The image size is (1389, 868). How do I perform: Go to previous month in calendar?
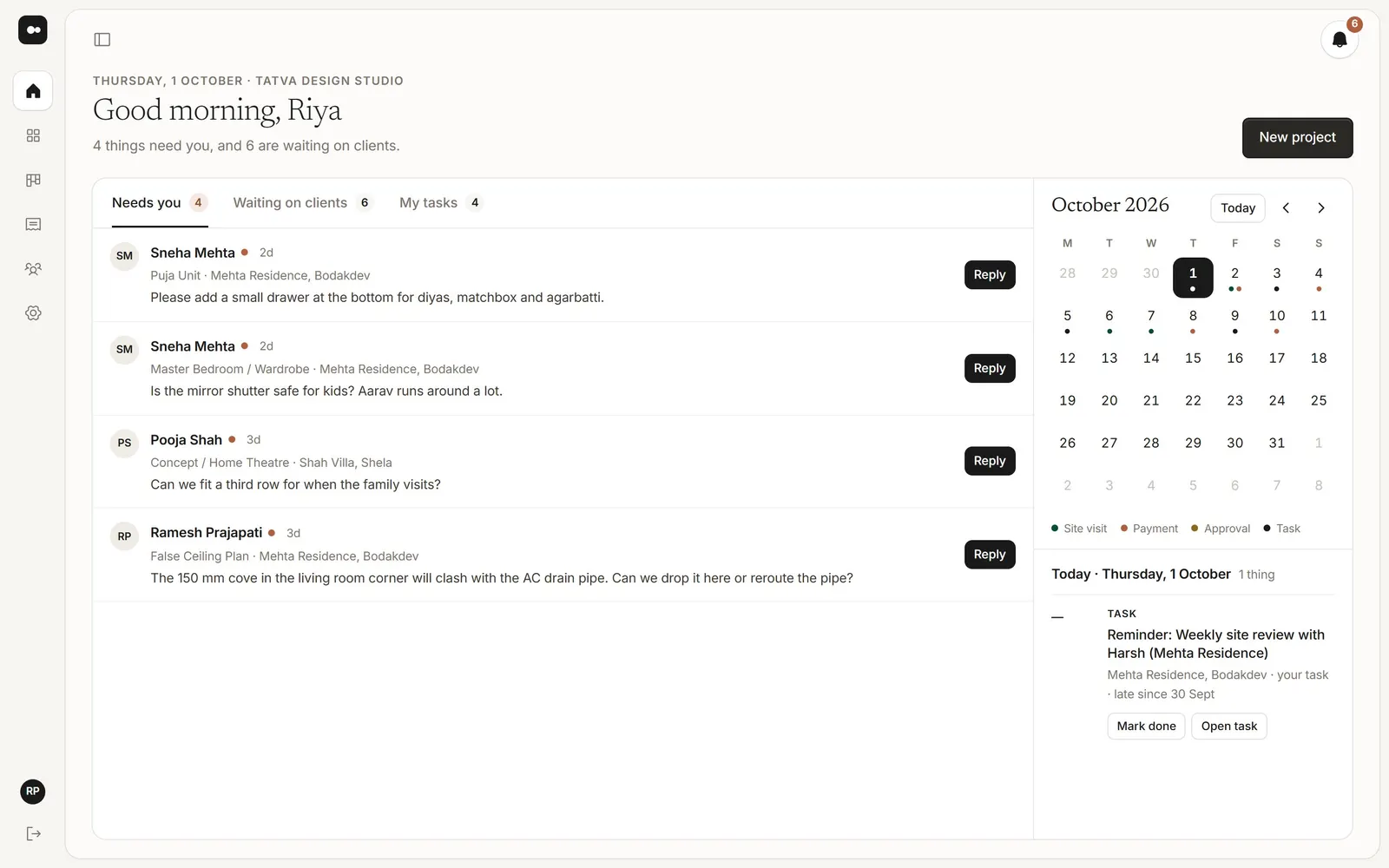pos(1286,208)
